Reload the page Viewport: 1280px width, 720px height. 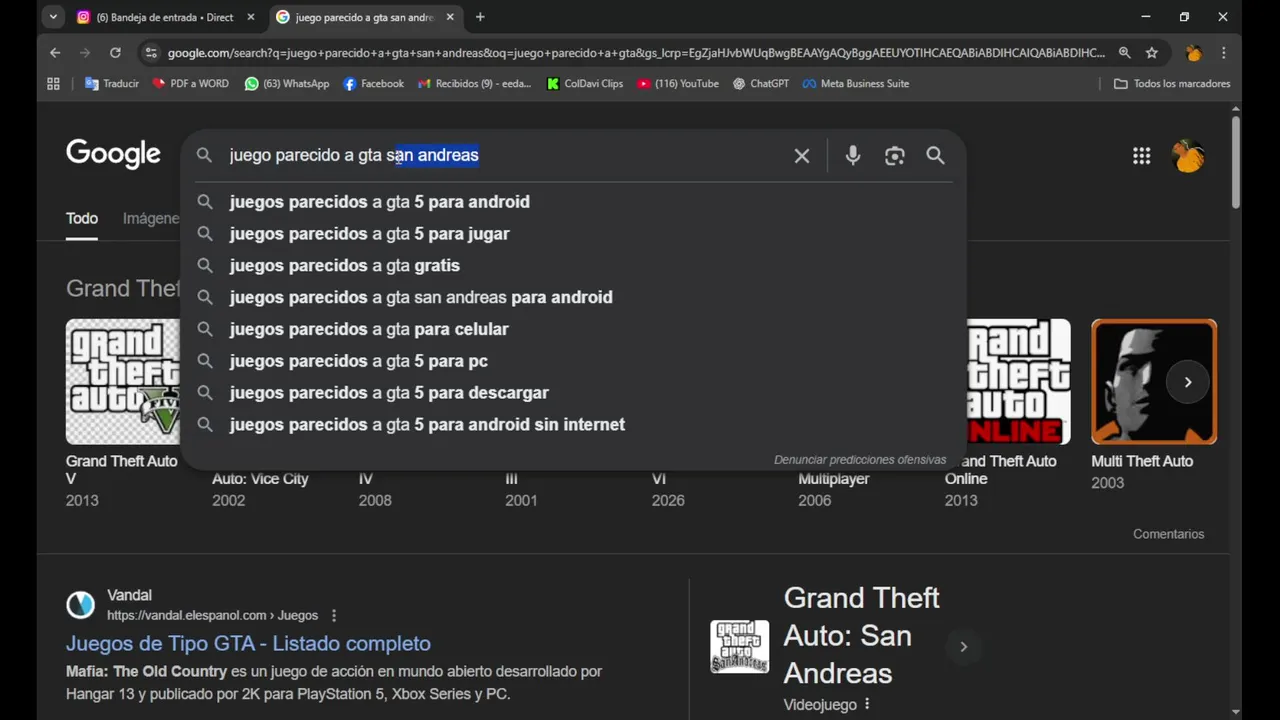(115, 53)
